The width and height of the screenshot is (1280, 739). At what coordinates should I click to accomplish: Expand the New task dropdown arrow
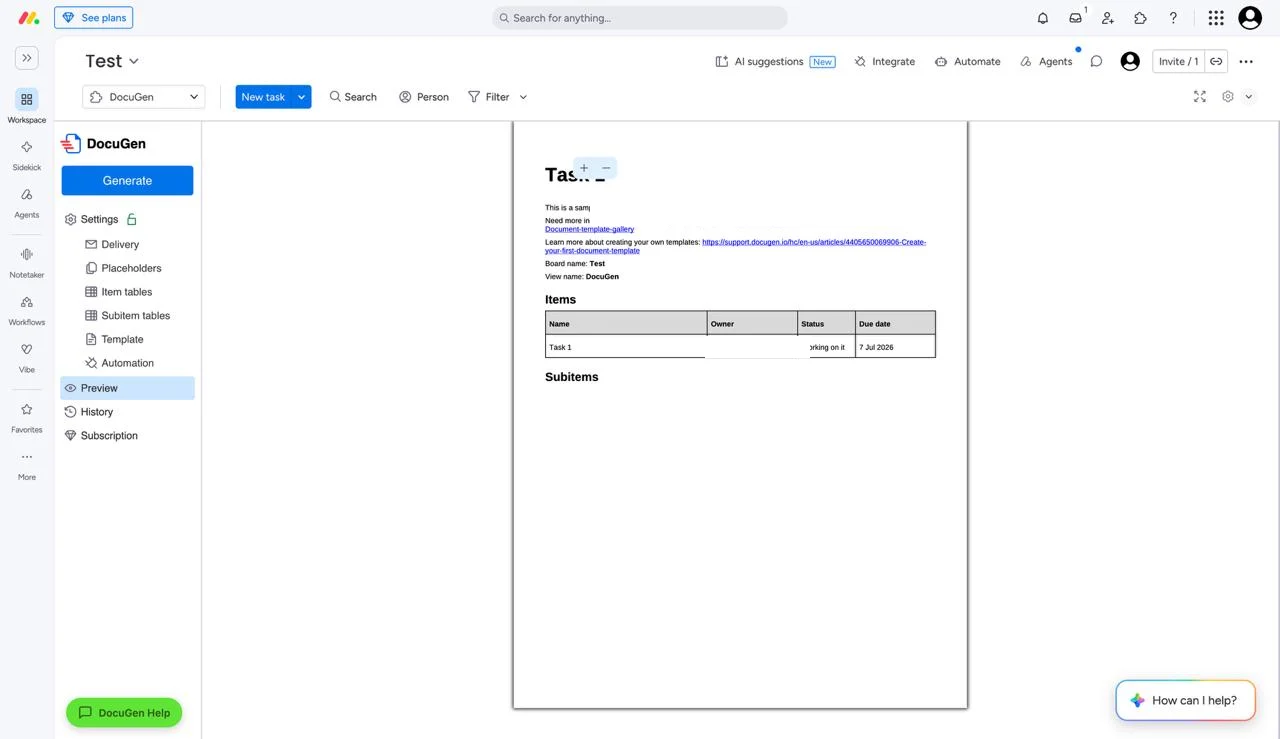point(301,97)
